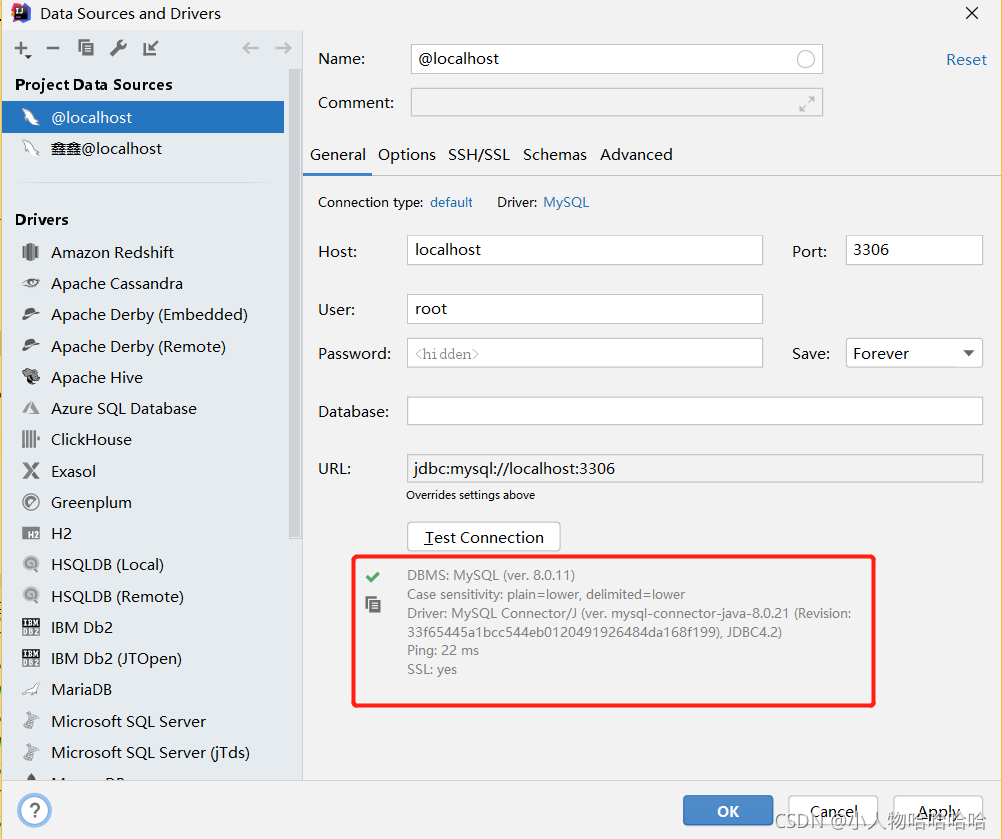The width and height of the screenshot is (1002, 839).
Task: Pick the Apache Hive driver
Action: (x=96, y=378)
